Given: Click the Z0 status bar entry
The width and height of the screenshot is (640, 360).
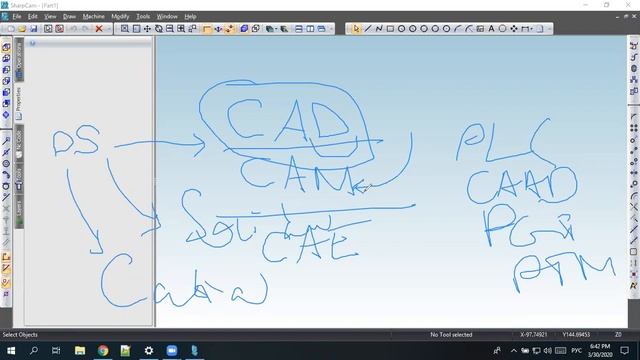Looking at the screenshot, I should 618,335.
